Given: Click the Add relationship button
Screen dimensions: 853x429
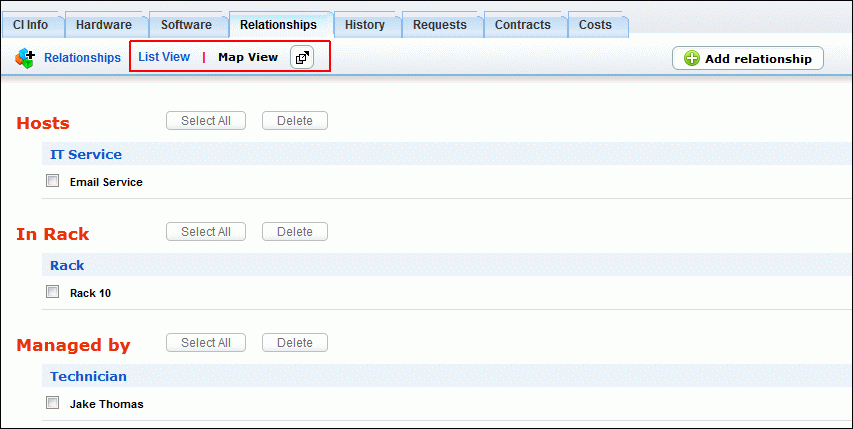Looking at the screenshot, I should (x=747, y=58).
